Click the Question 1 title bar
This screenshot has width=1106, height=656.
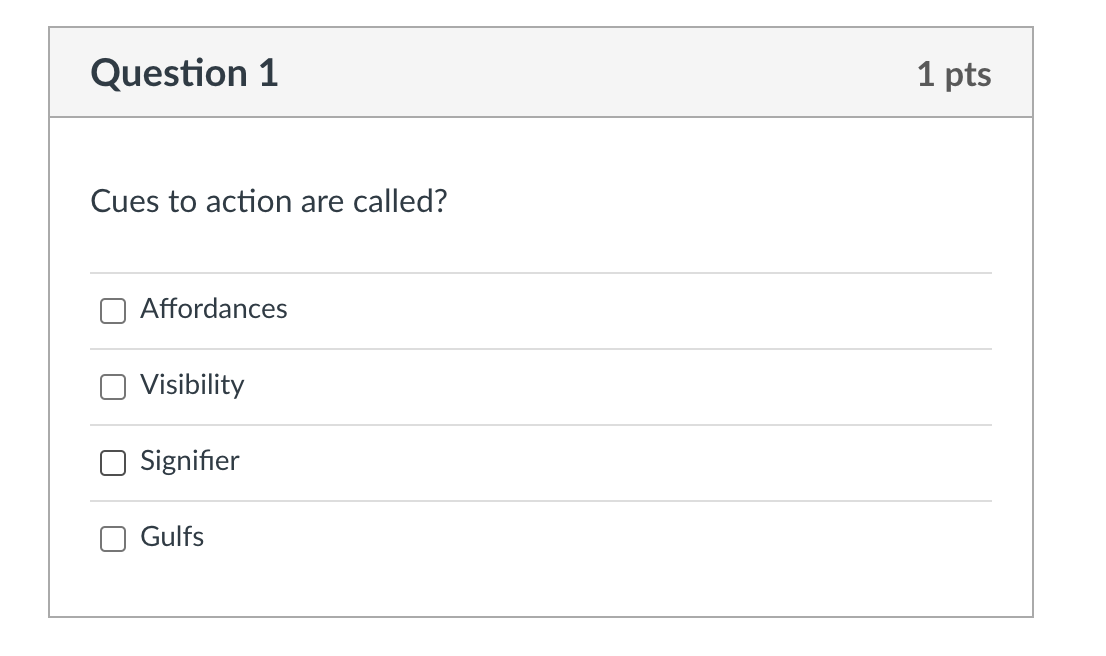(540, 72)
